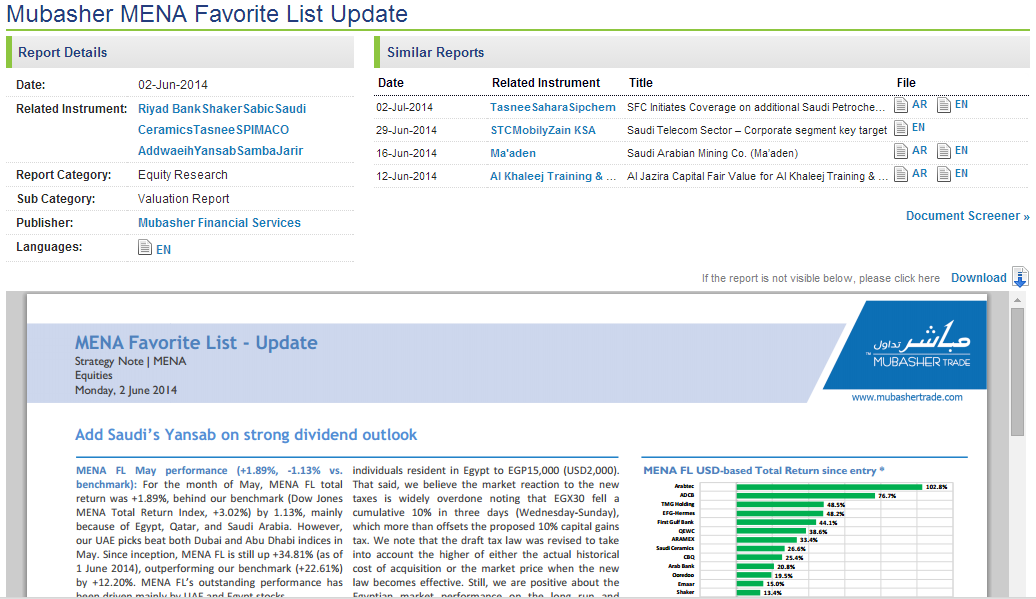This screenshot has height=599, width=1036.
Task: Open the Shaker instrument link
Action: 222,109
